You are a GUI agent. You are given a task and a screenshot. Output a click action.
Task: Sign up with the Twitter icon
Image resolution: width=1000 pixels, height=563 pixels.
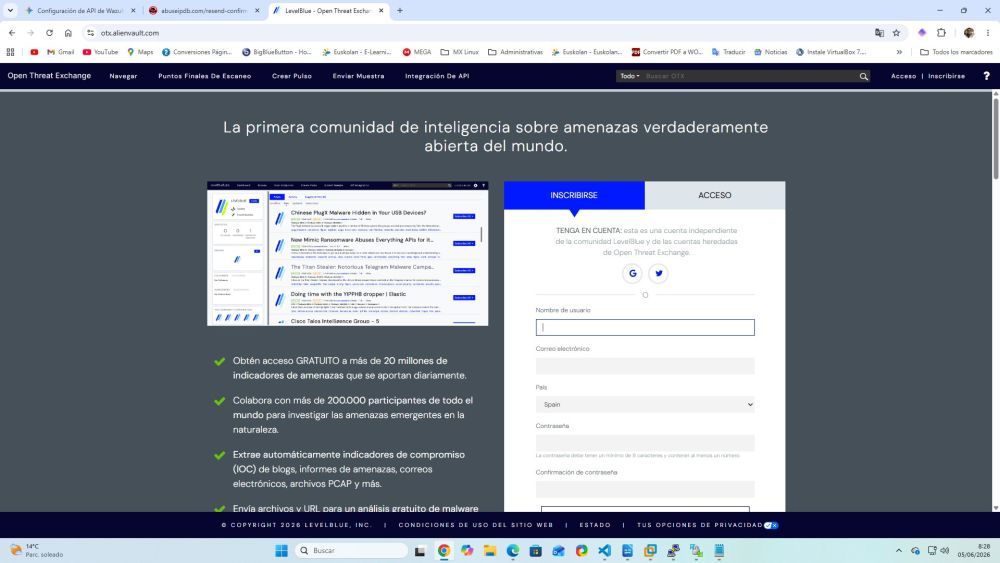(x=658, y=274)
